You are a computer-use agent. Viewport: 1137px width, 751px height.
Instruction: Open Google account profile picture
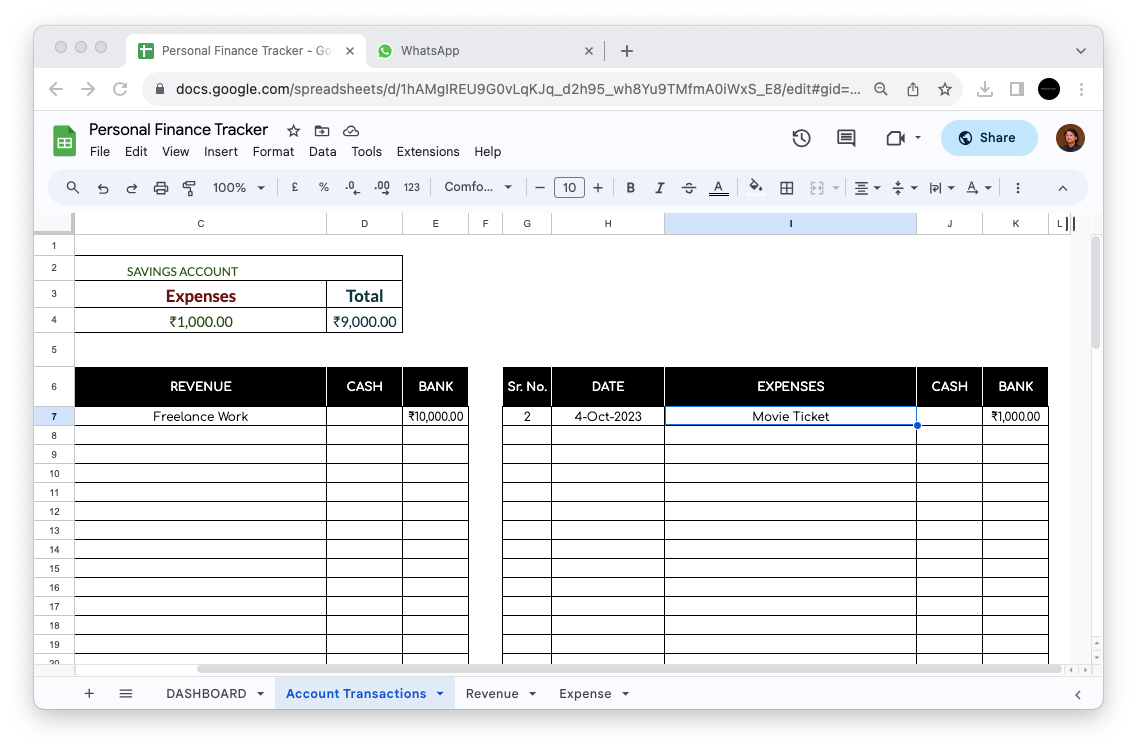pos(1070,138)
